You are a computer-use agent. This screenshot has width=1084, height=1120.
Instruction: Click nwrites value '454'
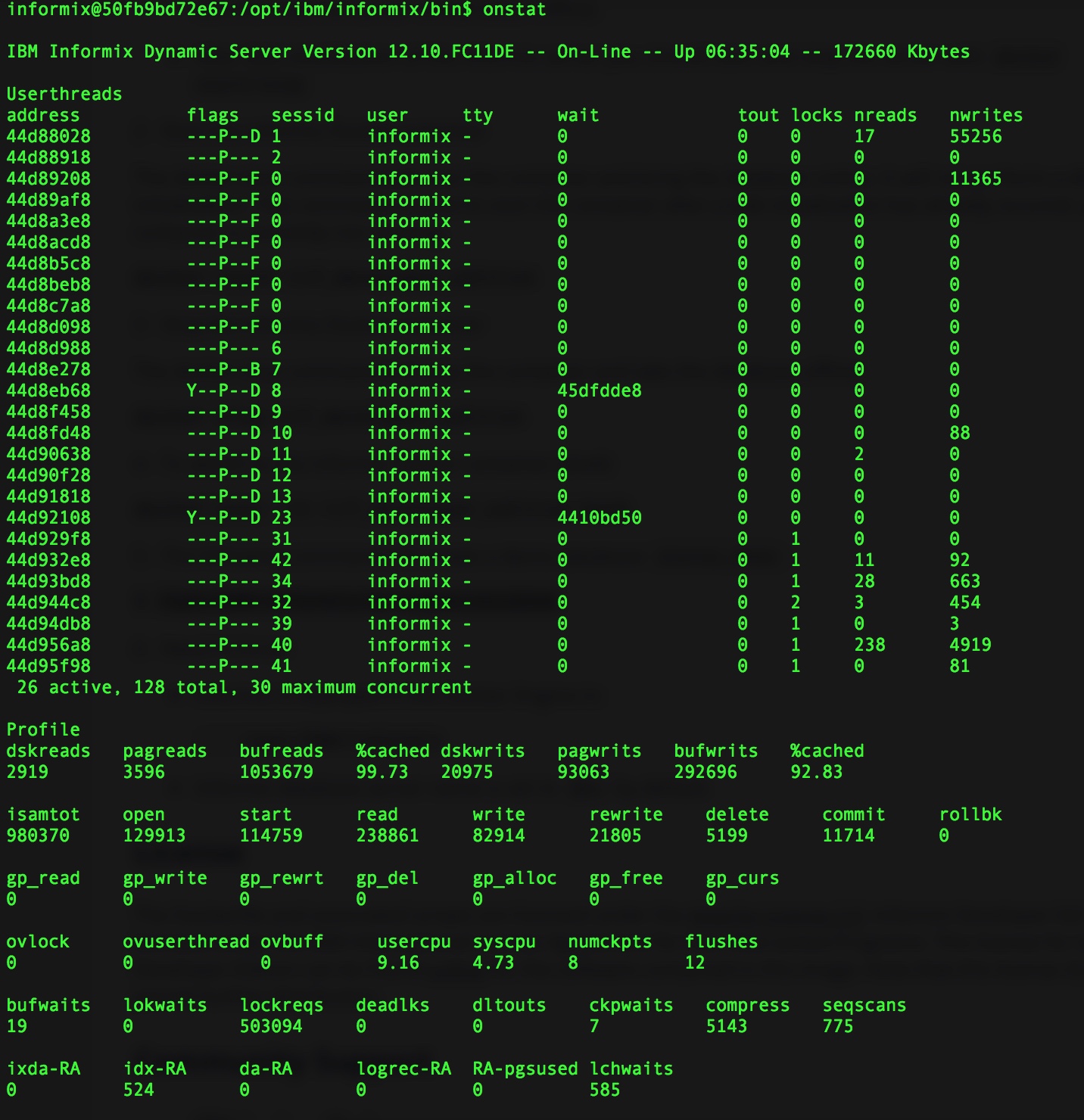click(x=965, y=602)
